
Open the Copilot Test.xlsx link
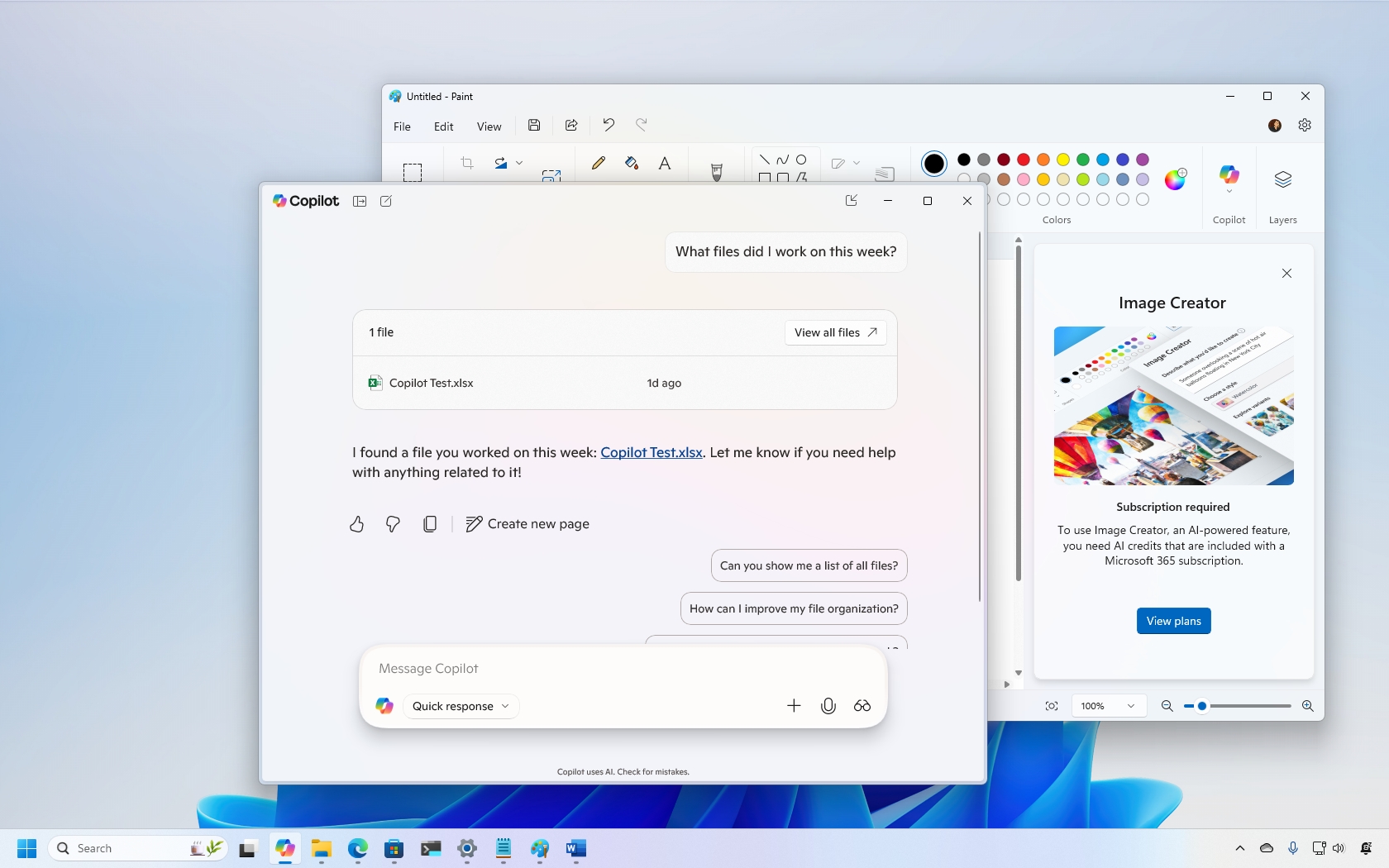[652, 453]
